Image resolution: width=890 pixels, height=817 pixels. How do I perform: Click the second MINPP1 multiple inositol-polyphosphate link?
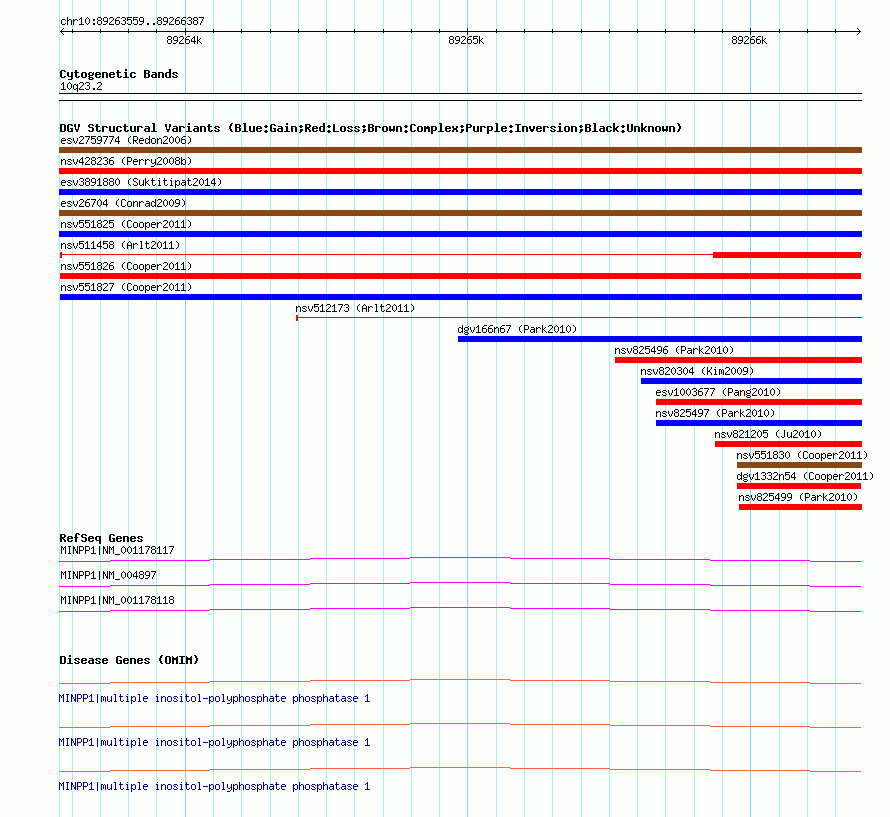click(215, 743)
